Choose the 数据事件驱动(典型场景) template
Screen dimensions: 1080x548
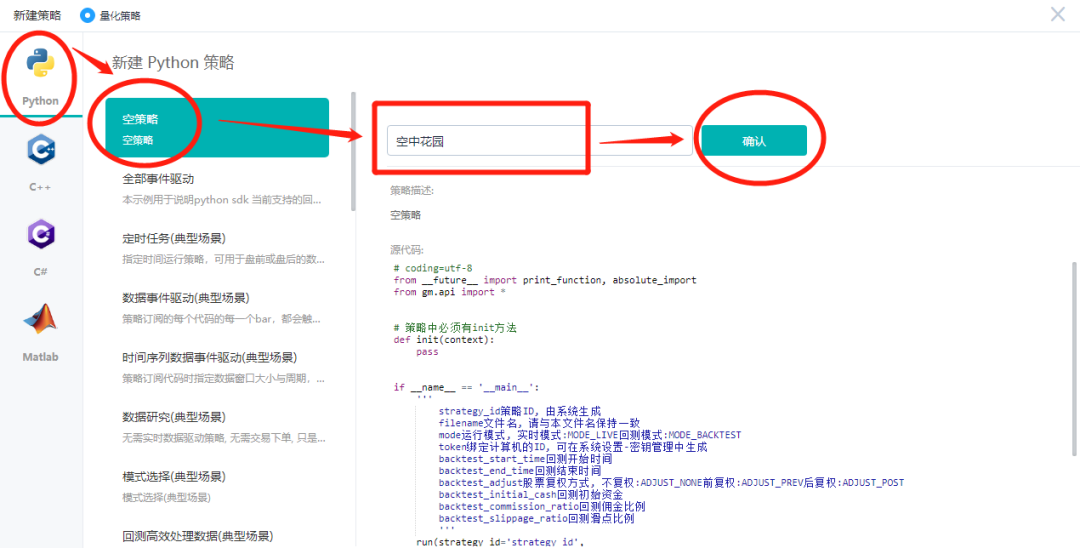(x=217, y=308)
